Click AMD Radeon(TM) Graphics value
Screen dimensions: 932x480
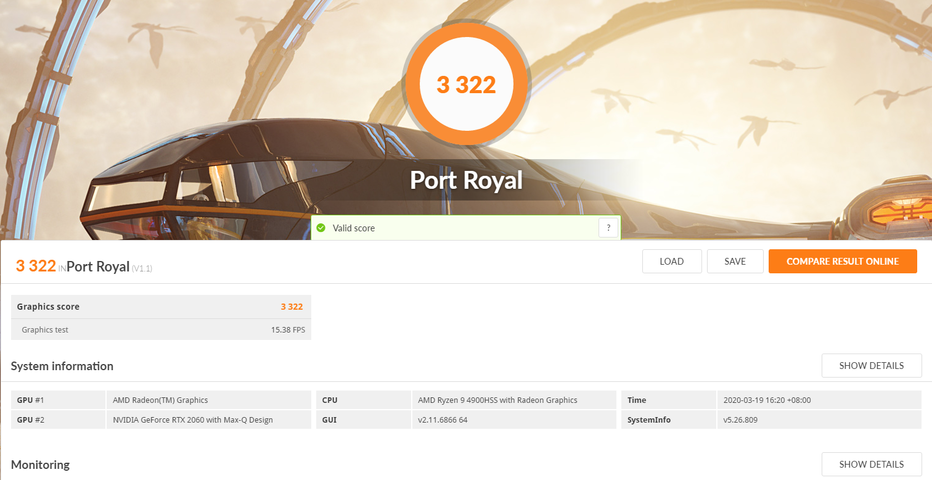tap(160, 400)
